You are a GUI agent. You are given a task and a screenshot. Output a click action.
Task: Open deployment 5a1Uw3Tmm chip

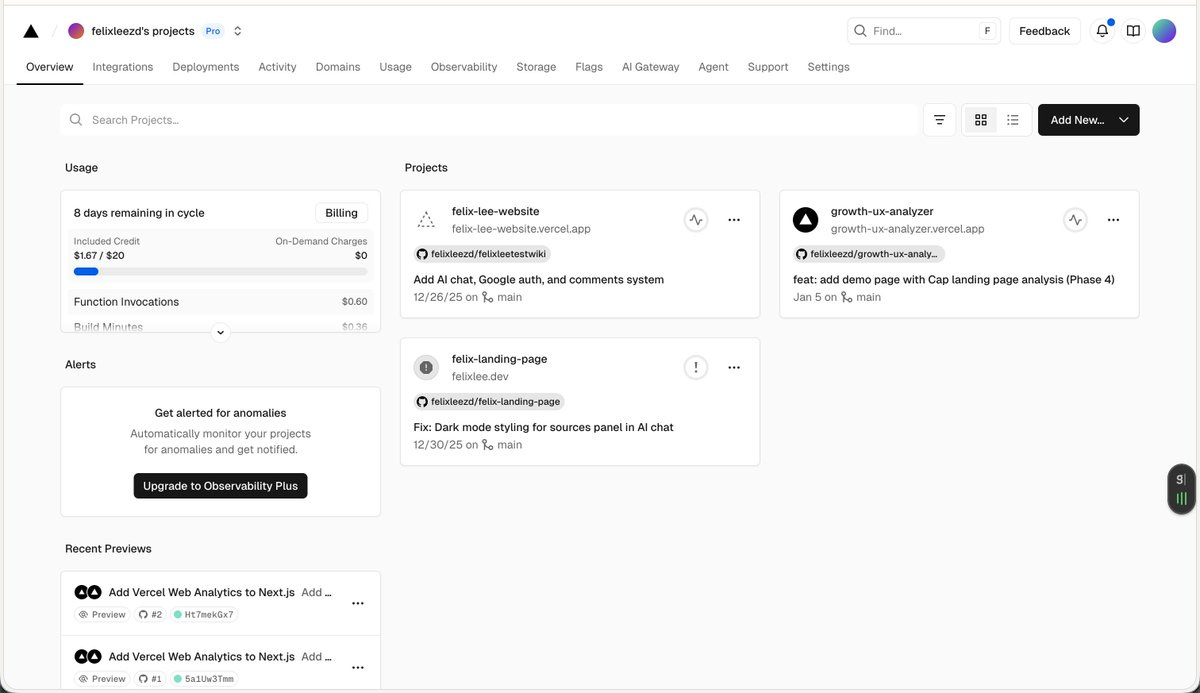click(204, 679)
